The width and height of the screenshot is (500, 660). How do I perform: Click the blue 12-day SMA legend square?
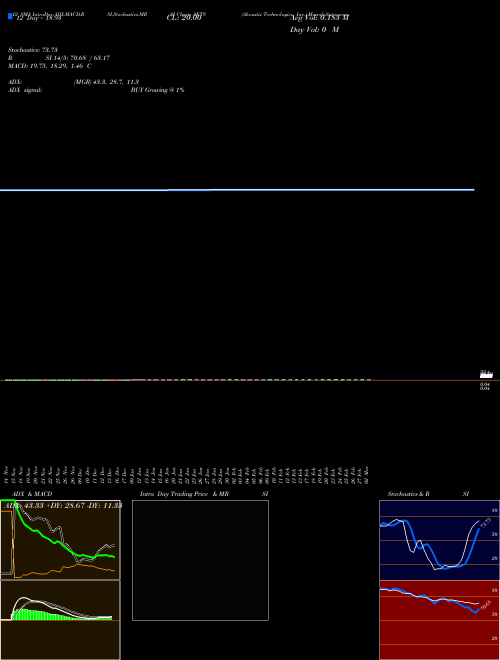coord(10,16)
